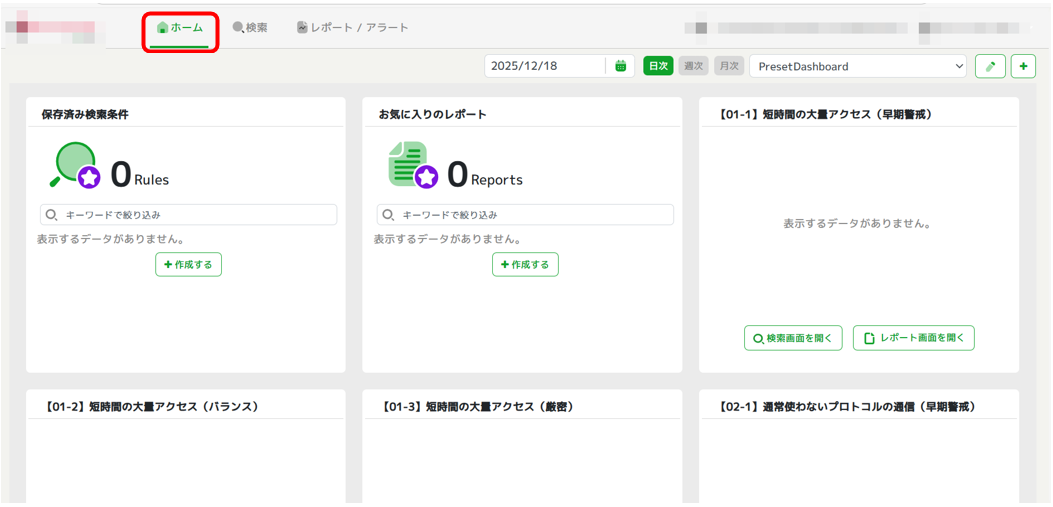The image size is (1053, 507).
Task: Select the 週次 period toggle
Action: coord(694,66)
